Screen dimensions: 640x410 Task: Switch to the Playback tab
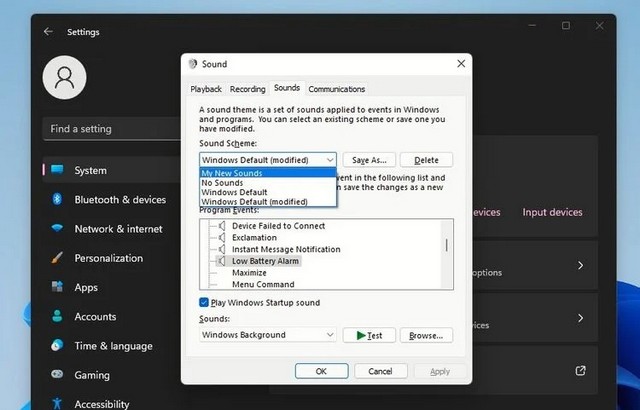point(206,89)
